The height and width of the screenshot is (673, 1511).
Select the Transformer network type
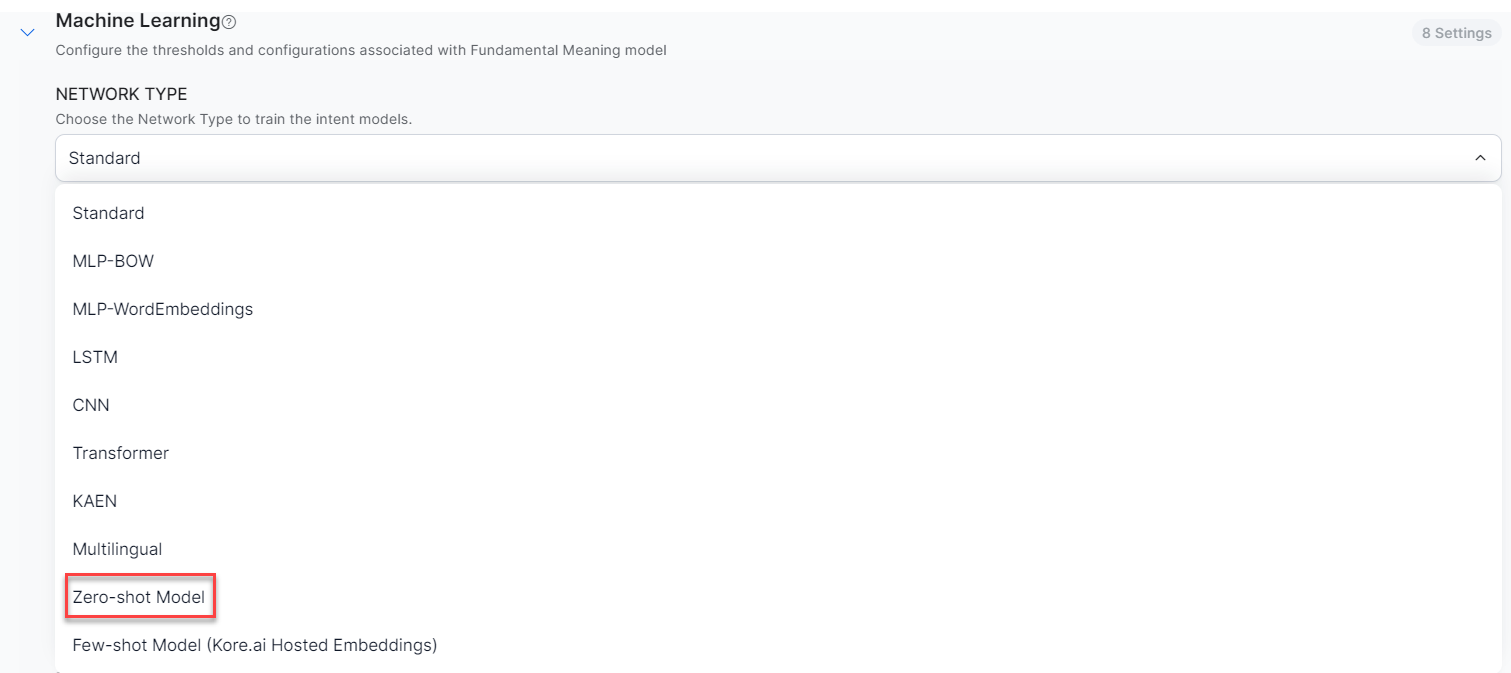click(120, 453)
